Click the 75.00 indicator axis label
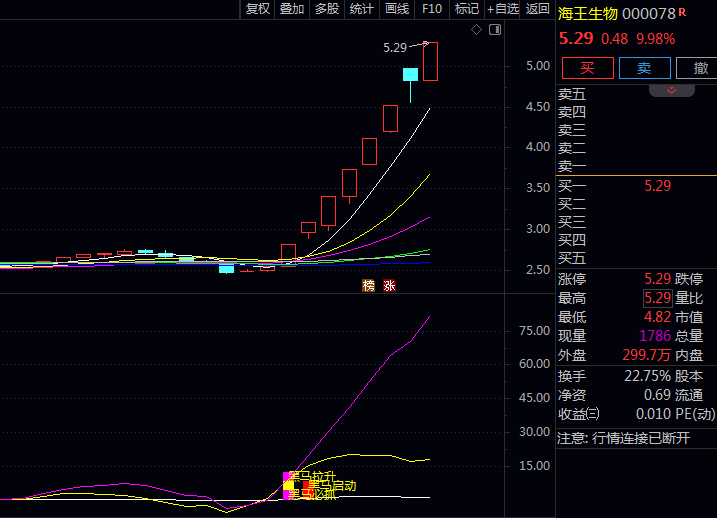 (535, 331)
